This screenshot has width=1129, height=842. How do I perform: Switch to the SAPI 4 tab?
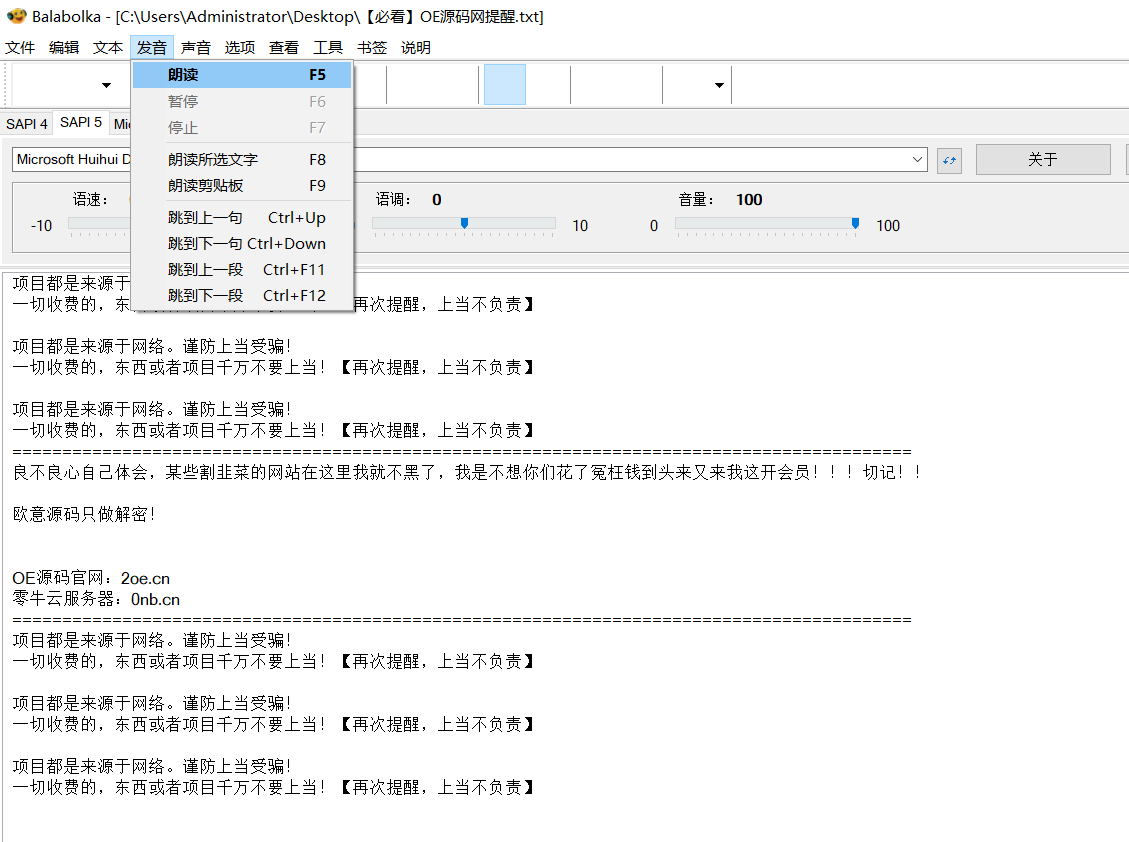[27, 124]
